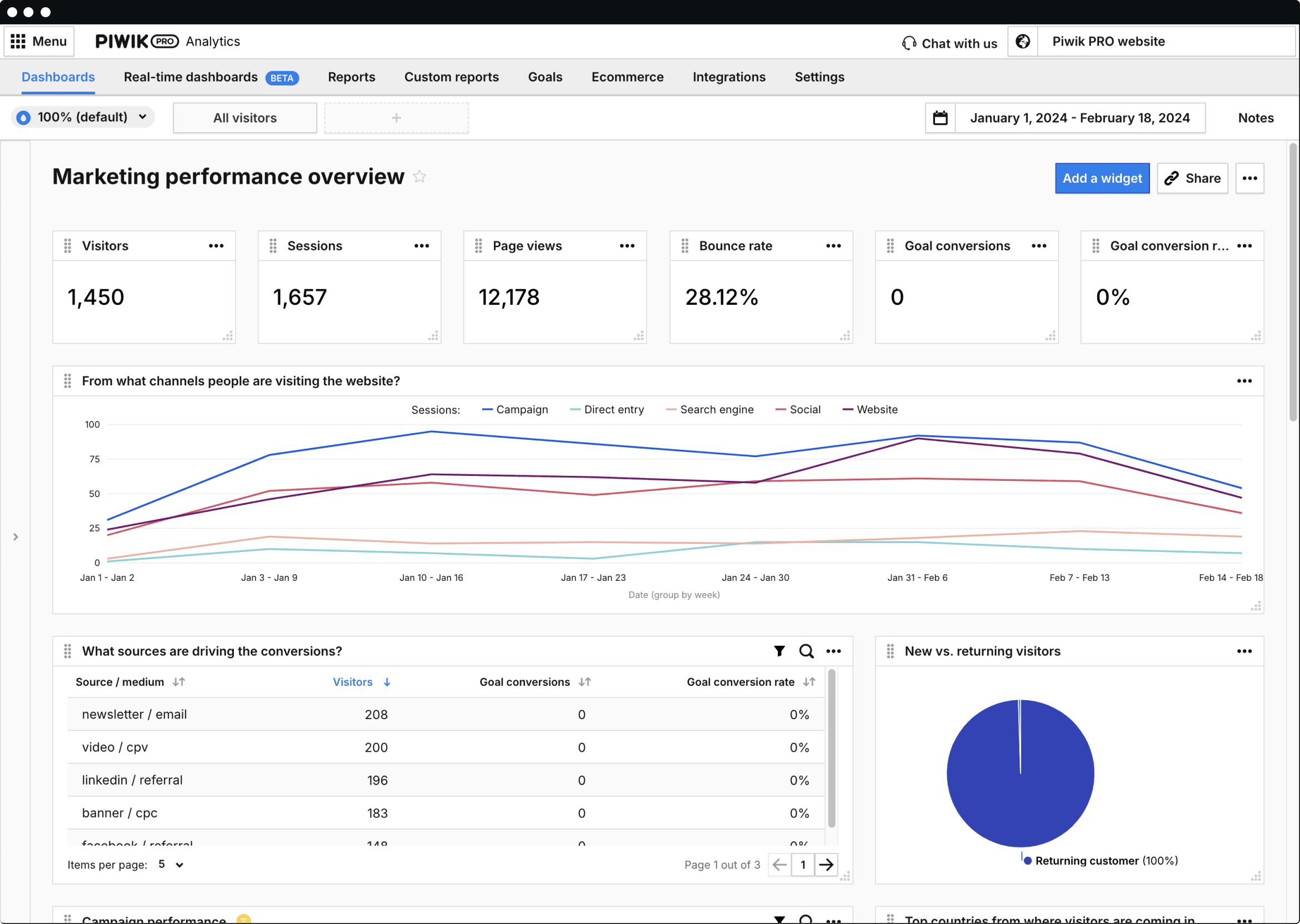This screenshot has width=1300, height=924.
Task: Open the 100% (default) sampling dropdown
Action: pyautogui.click(x=83, y=117)
